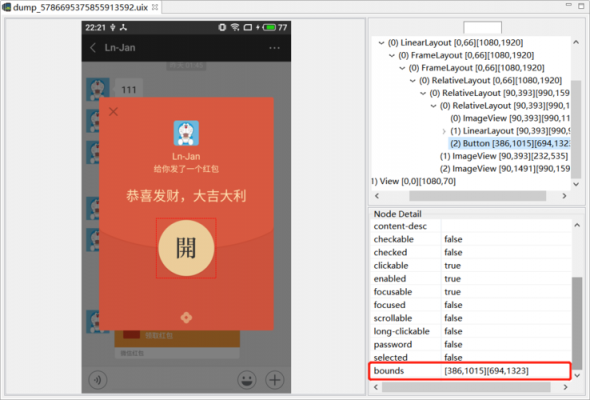Tap the plus attachment icon
Viewport: 590px width, 400px height.
275,380
